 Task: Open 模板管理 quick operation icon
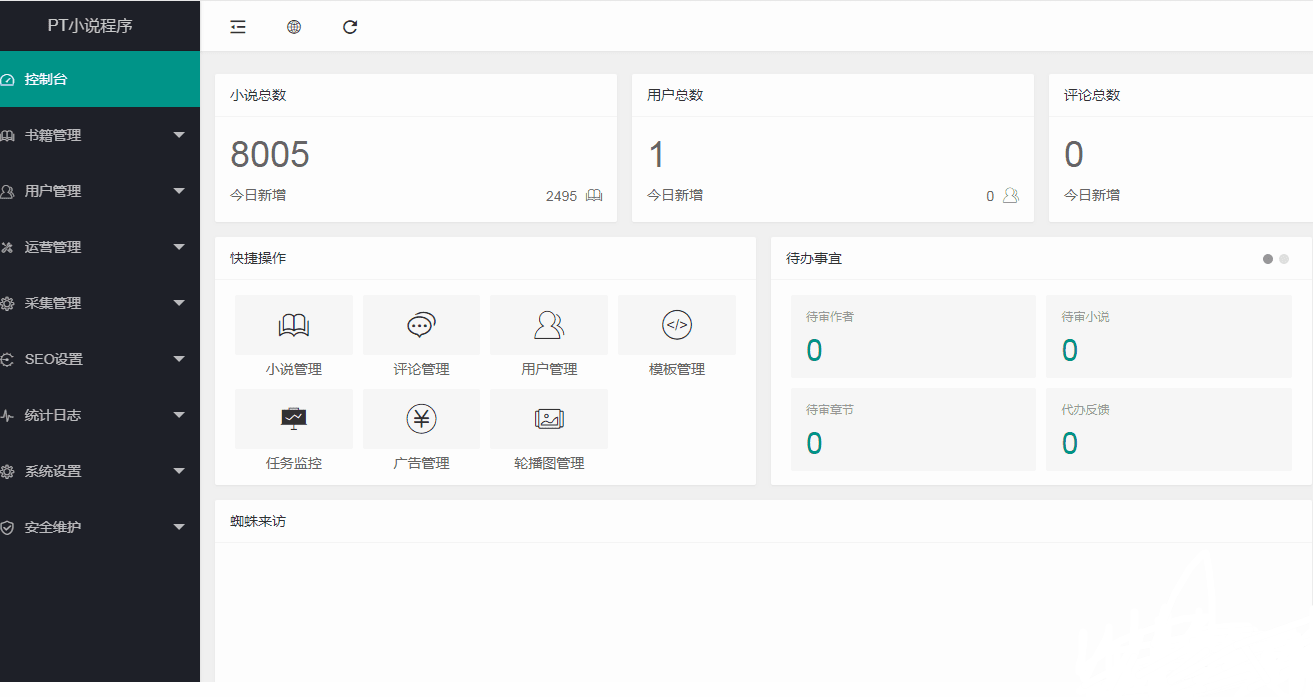tap(676, 325)
